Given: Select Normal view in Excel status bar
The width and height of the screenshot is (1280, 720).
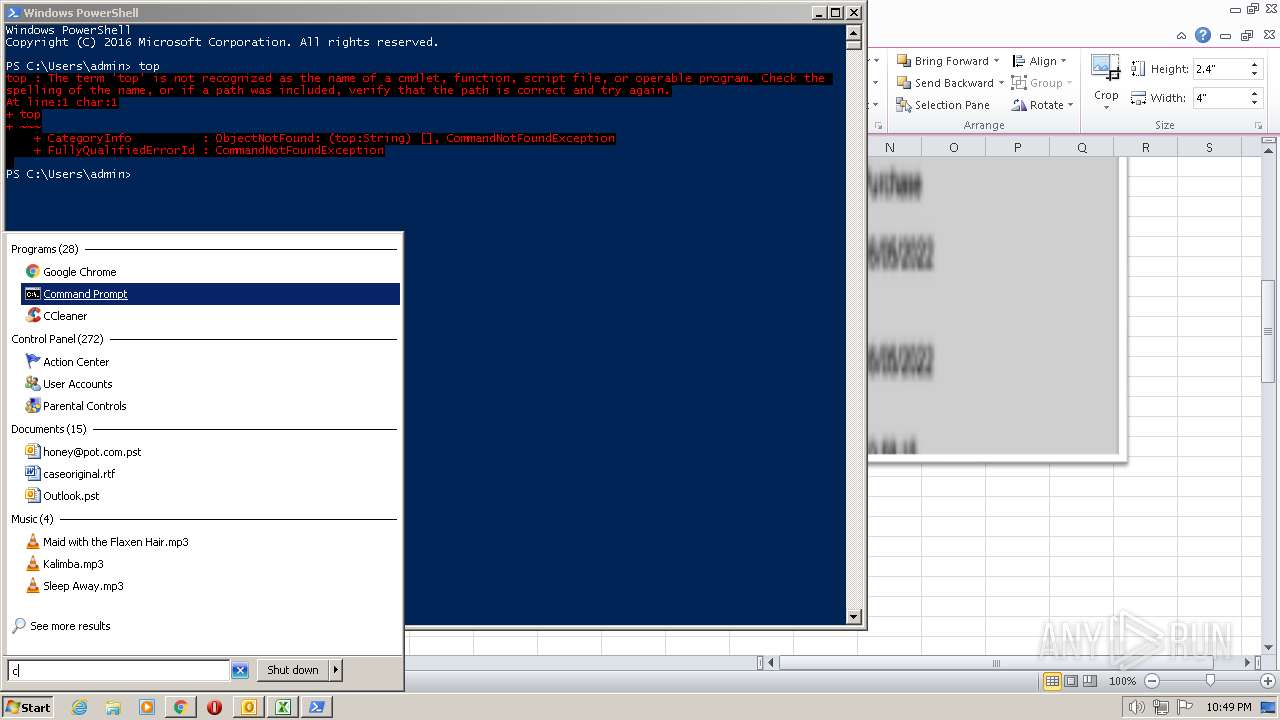Looking at the screenshot, I should (x=1052, y=681).
